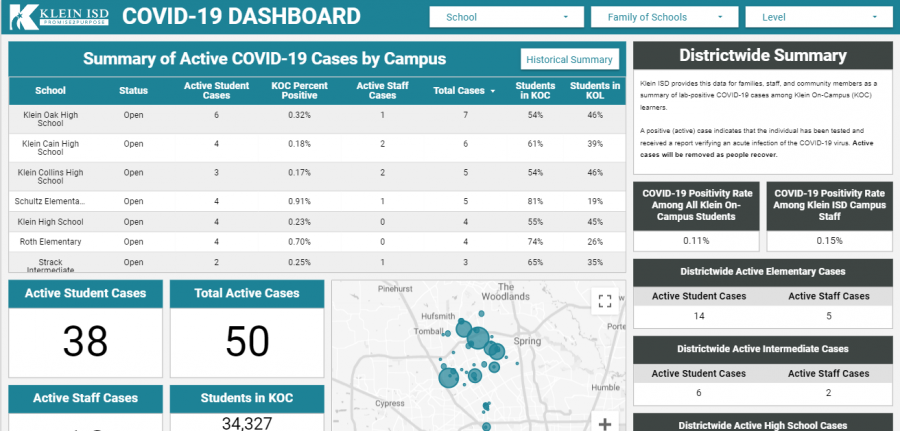The width and height of the screenshot is (900, 431).
Task: Click the Districtwide Active Elementary Cases header
Action: [x=763, y=271]
